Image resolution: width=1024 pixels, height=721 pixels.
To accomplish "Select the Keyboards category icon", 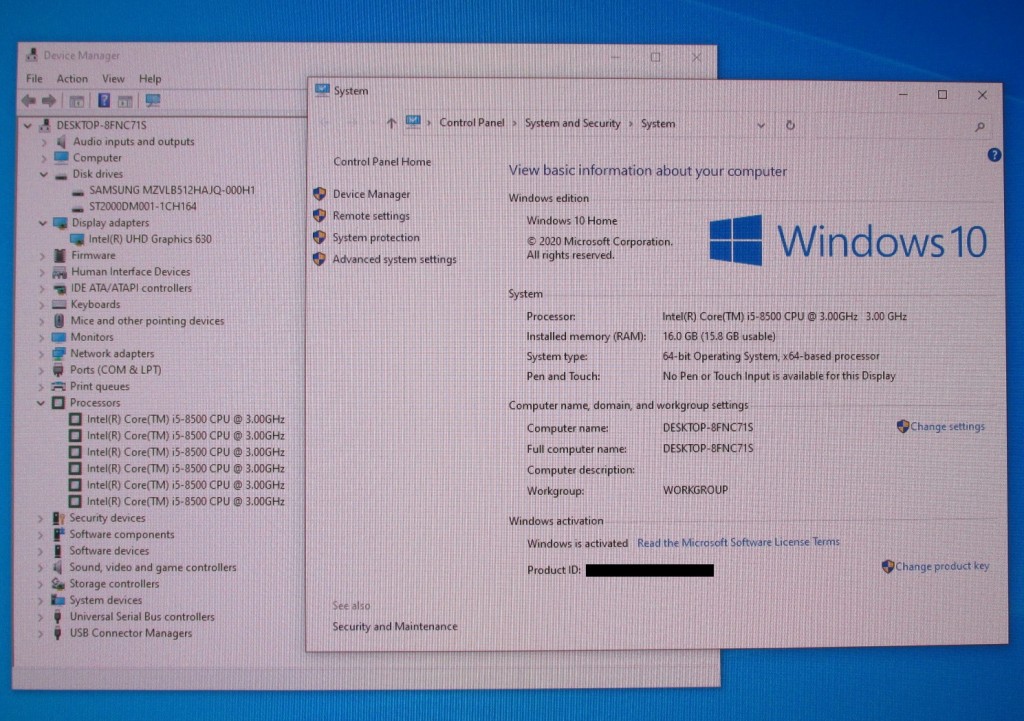I will point(59,304).
